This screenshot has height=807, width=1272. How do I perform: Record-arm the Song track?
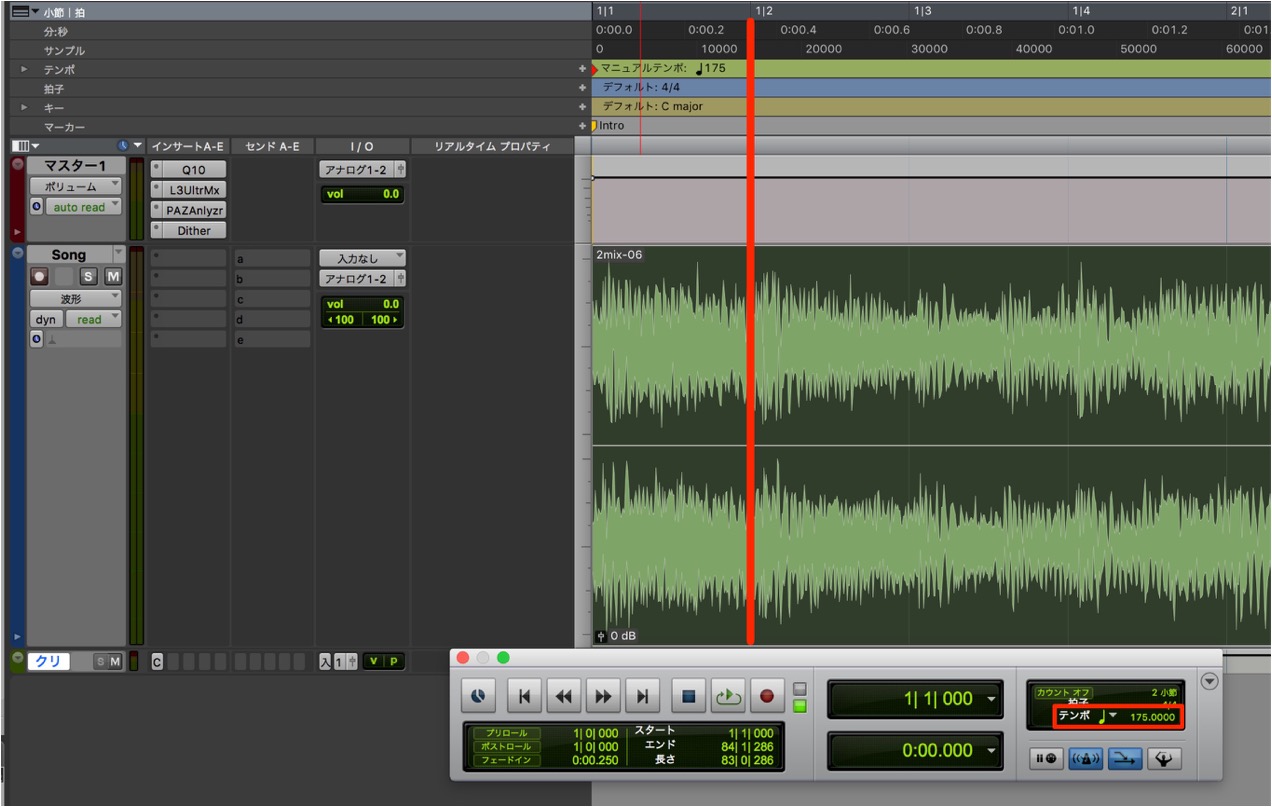click(39, 276)
